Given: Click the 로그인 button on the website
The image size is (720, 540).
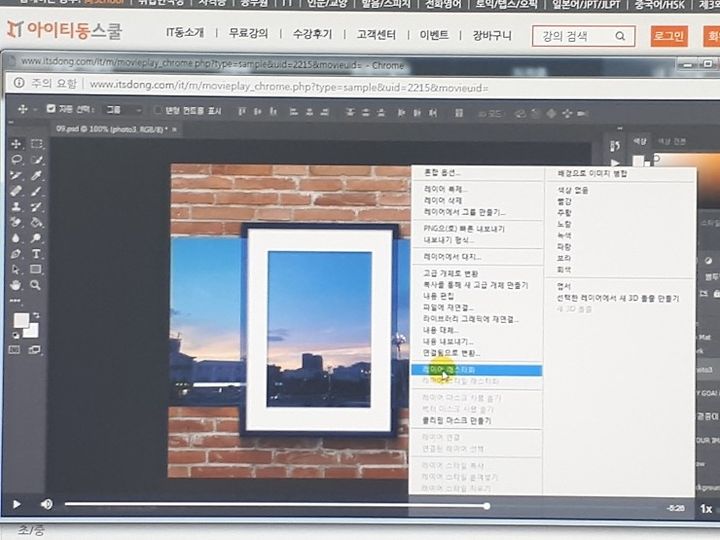Looking at the screenshot, I should (x=669, y=36).
